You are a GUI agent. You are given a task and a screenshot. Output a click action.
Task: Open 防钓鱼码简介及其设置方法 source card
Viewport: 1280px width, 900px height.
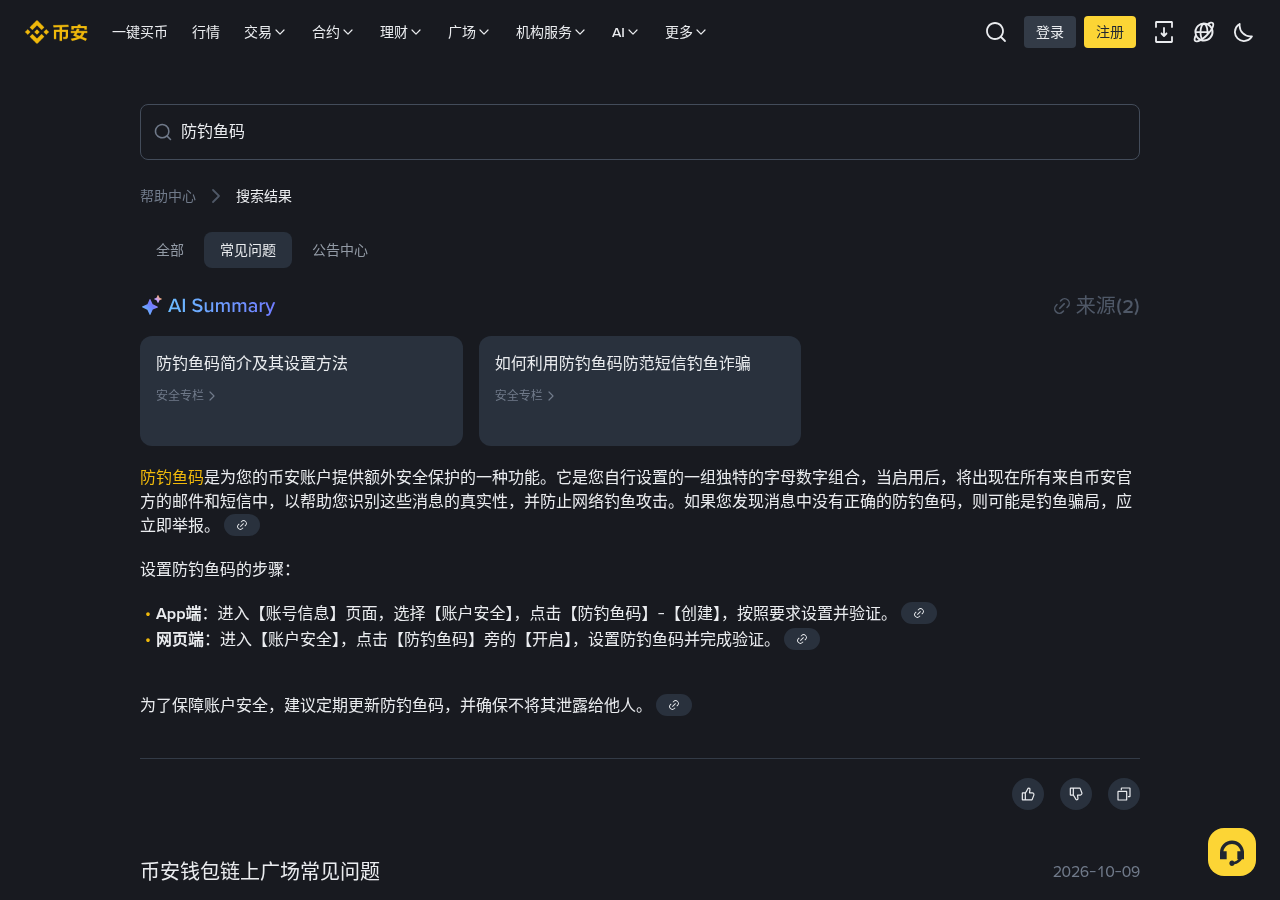click(301, 391)
